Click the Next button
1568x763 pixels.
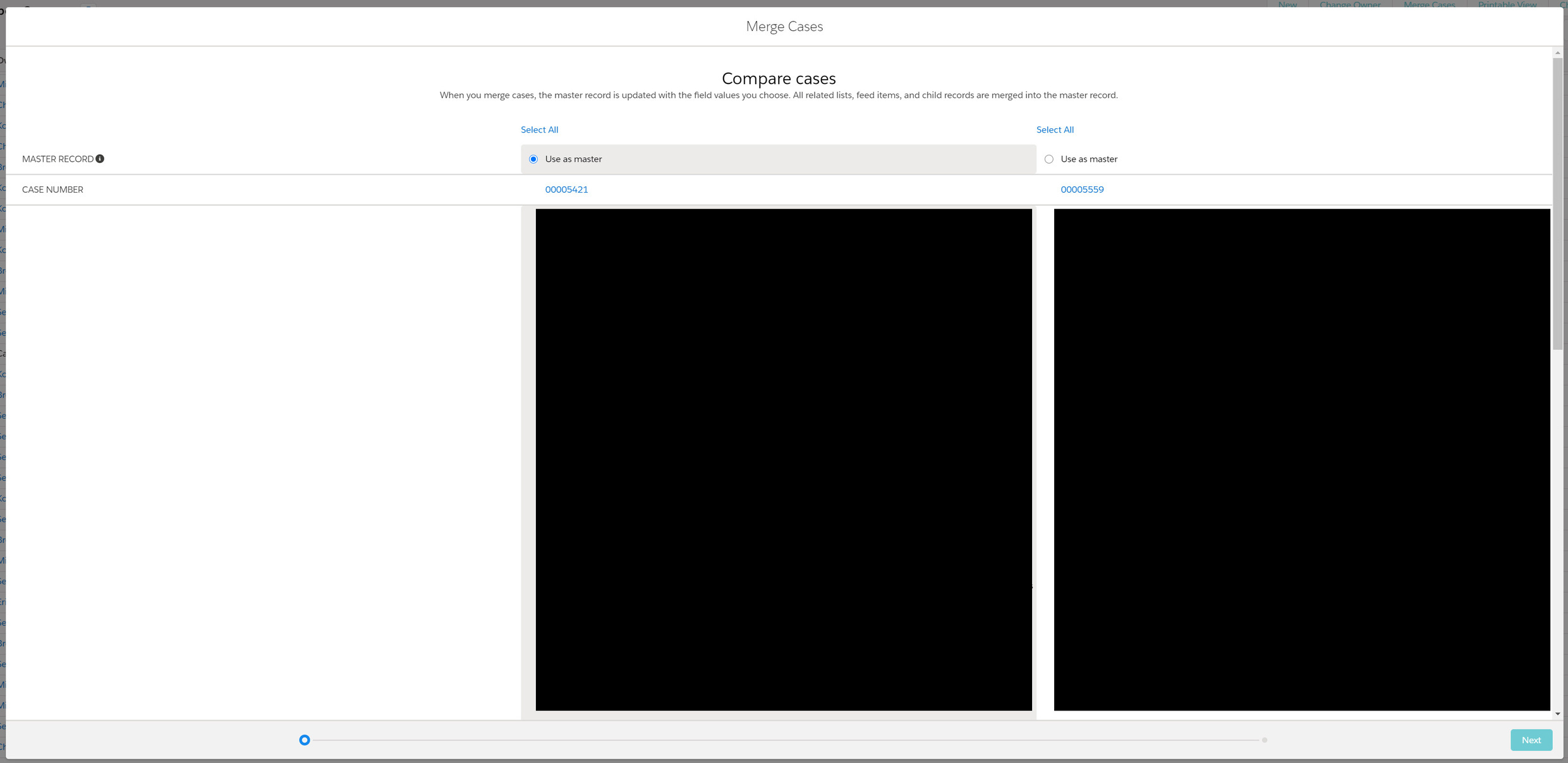point(1531,740)
